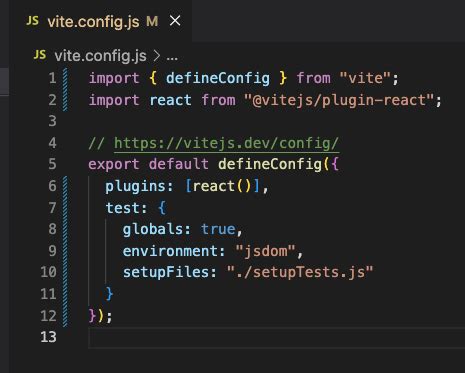The image size is (465, 373).
Task: Close the vite.config.js editor tab
Action: [175, 21]
